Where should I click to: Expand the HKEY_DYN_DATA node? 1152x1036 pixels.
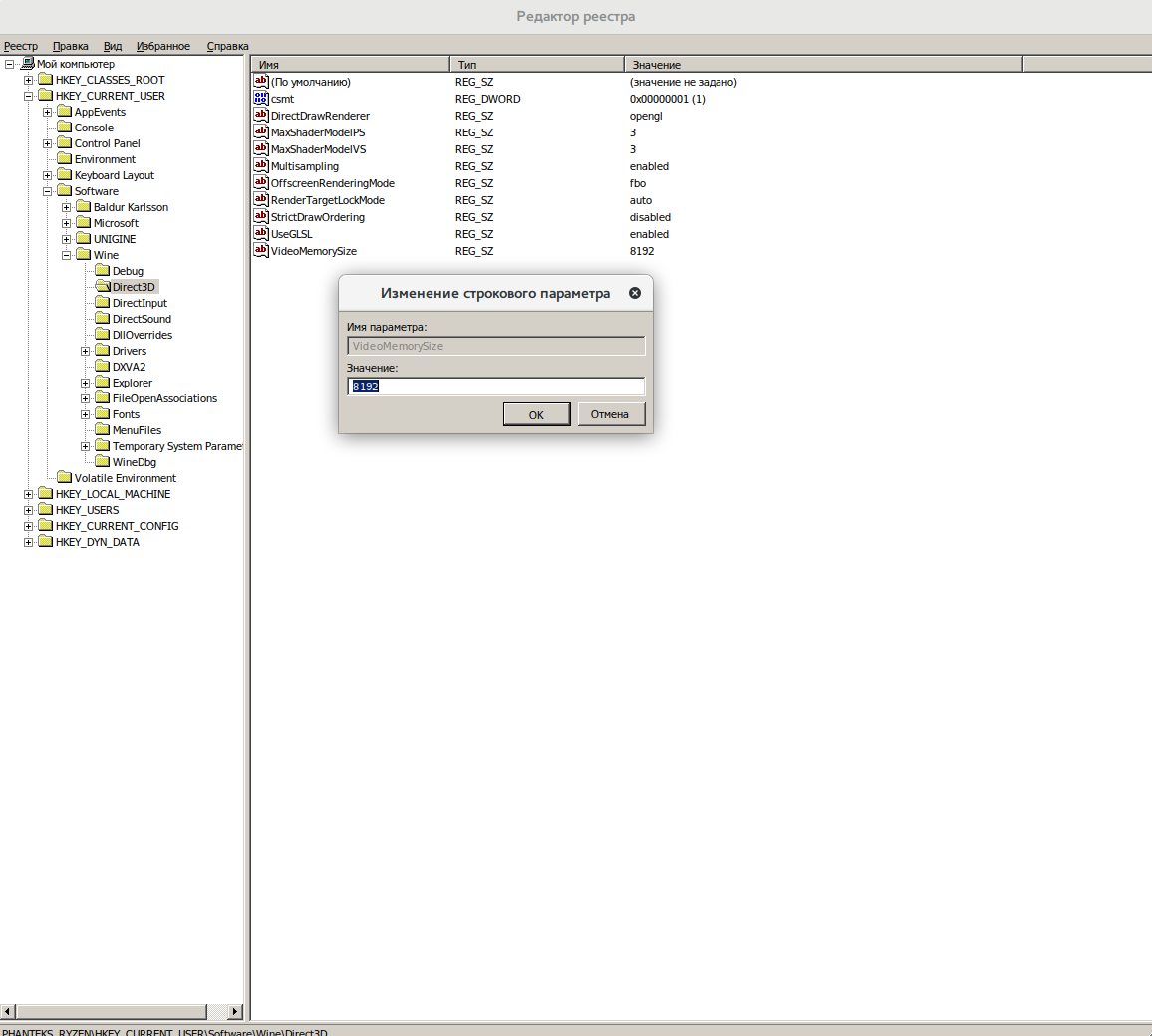pos(29,543)
